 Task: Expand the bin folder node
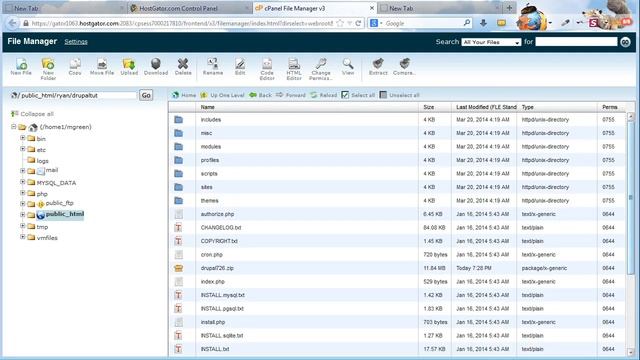(23, 138)
